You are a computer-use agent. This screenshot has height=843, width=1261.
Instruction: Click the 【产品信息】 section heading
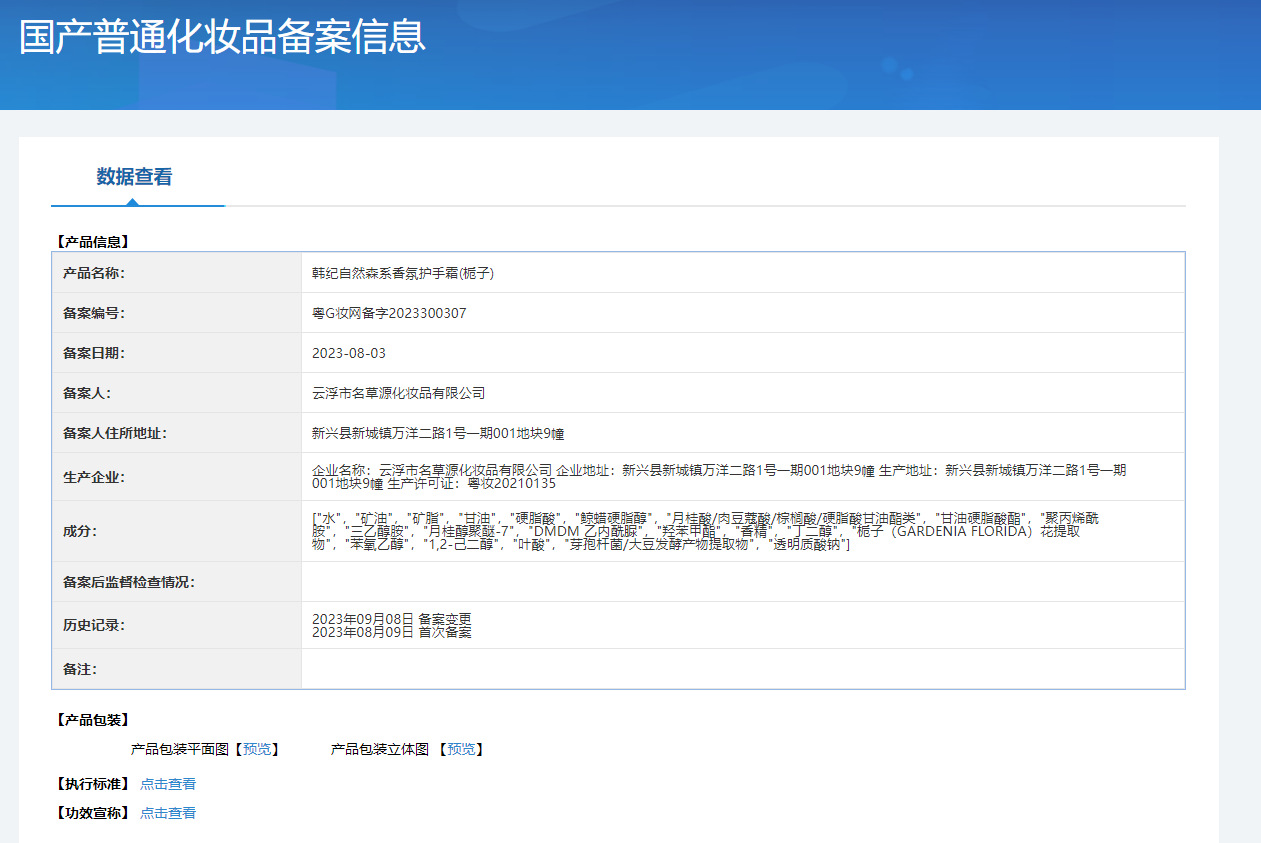(93, 241)
